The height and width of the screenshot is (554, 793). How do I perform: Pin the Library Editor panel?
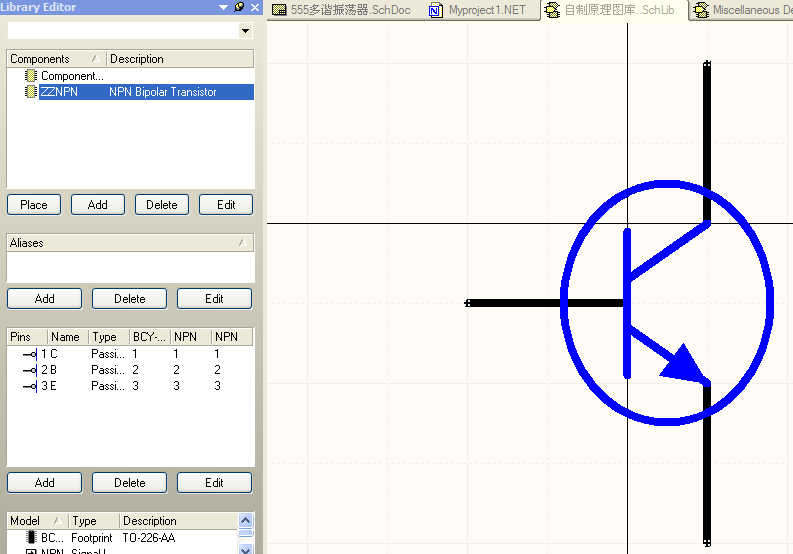[x=238, y=8]
